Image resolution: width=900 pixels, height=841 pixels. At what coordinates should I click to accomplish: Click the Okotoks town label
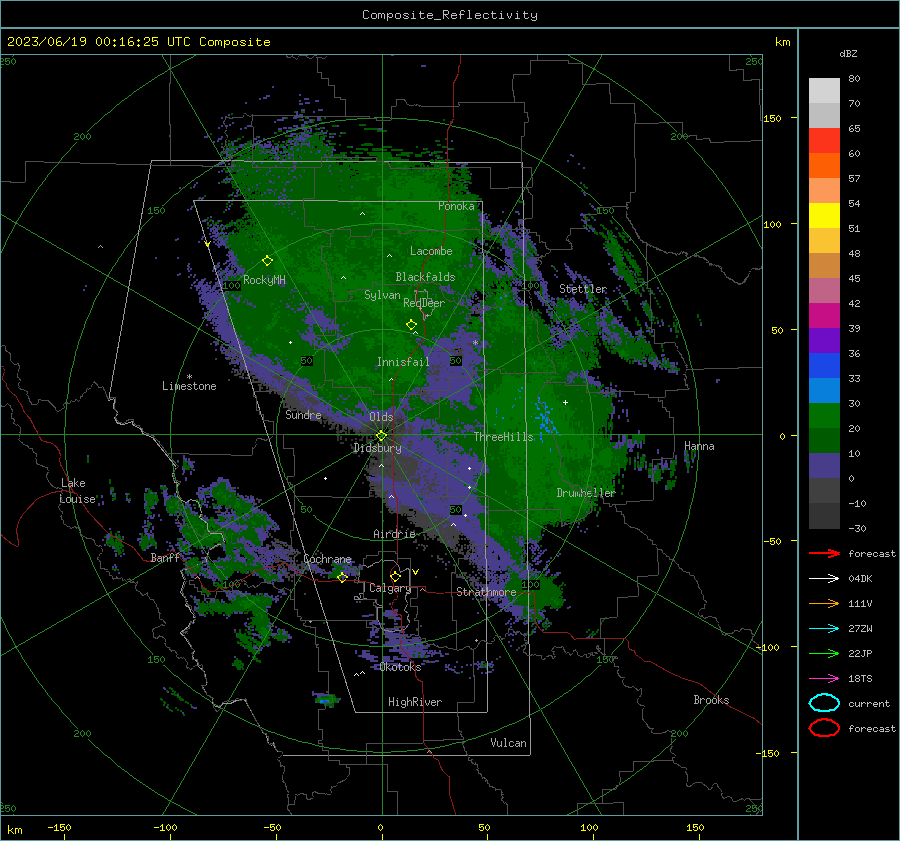pyautogui.click(x=400, y=667)
